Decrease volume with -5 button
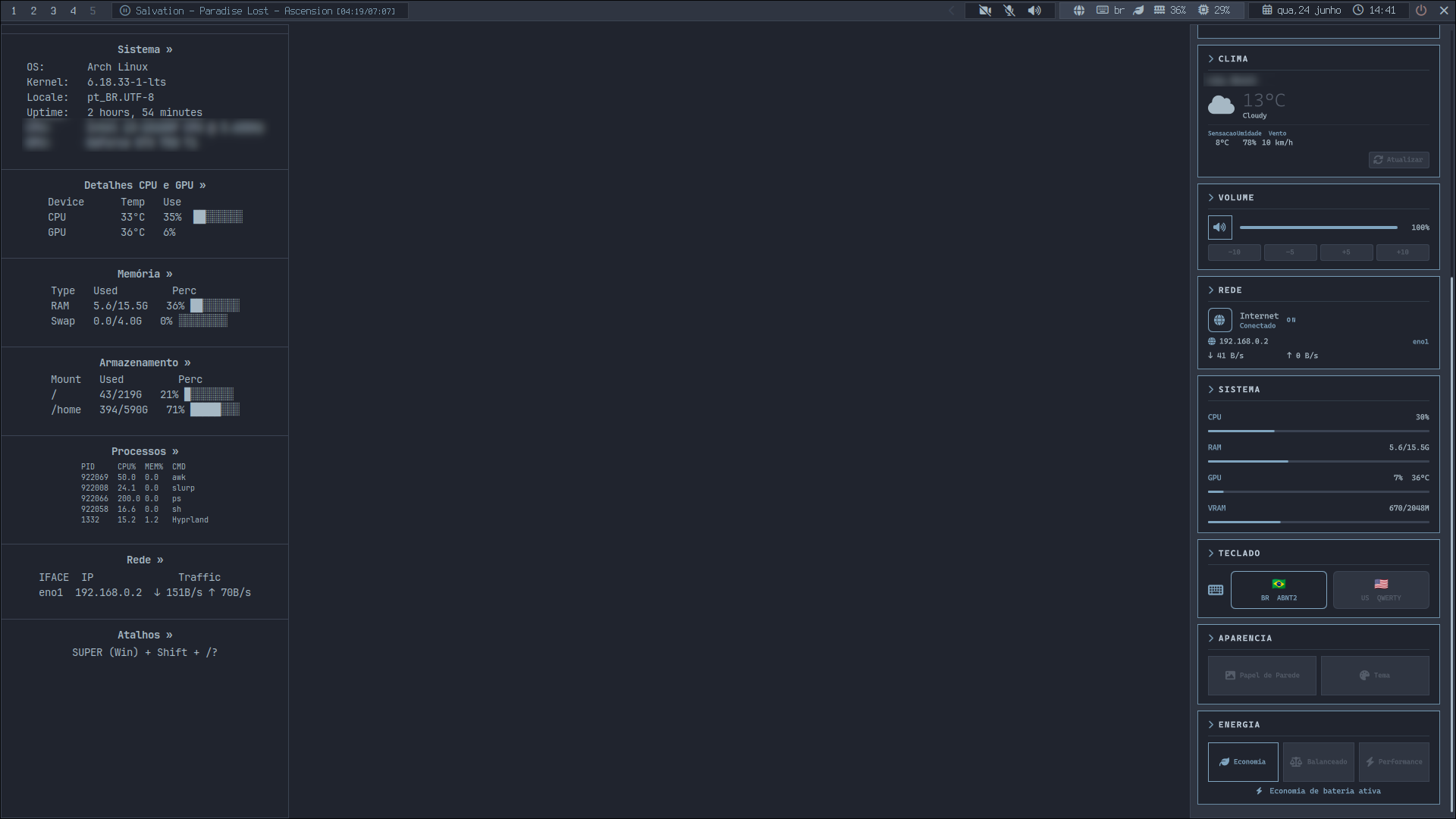Image resolution: width=1456 pixels, height=819 pixels. pyautogui.click(x=1291, y=253)
